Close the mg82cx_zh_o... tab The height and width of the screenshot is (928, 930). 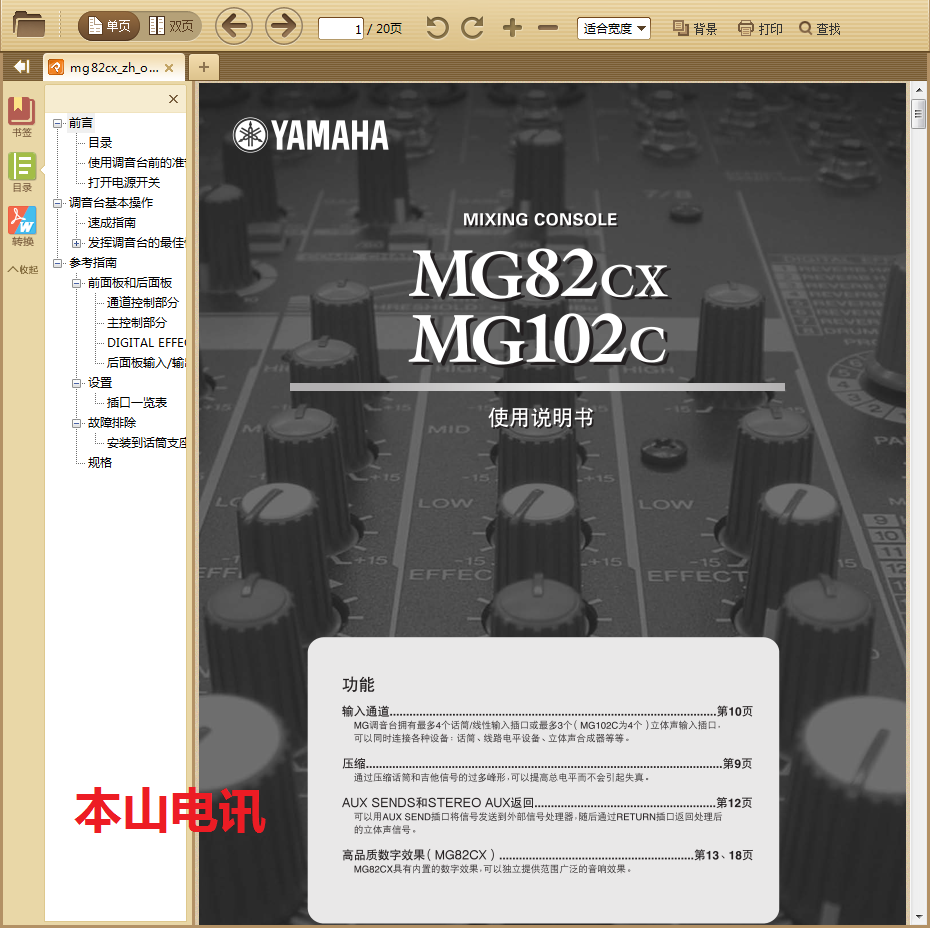[x=169, y=68]
